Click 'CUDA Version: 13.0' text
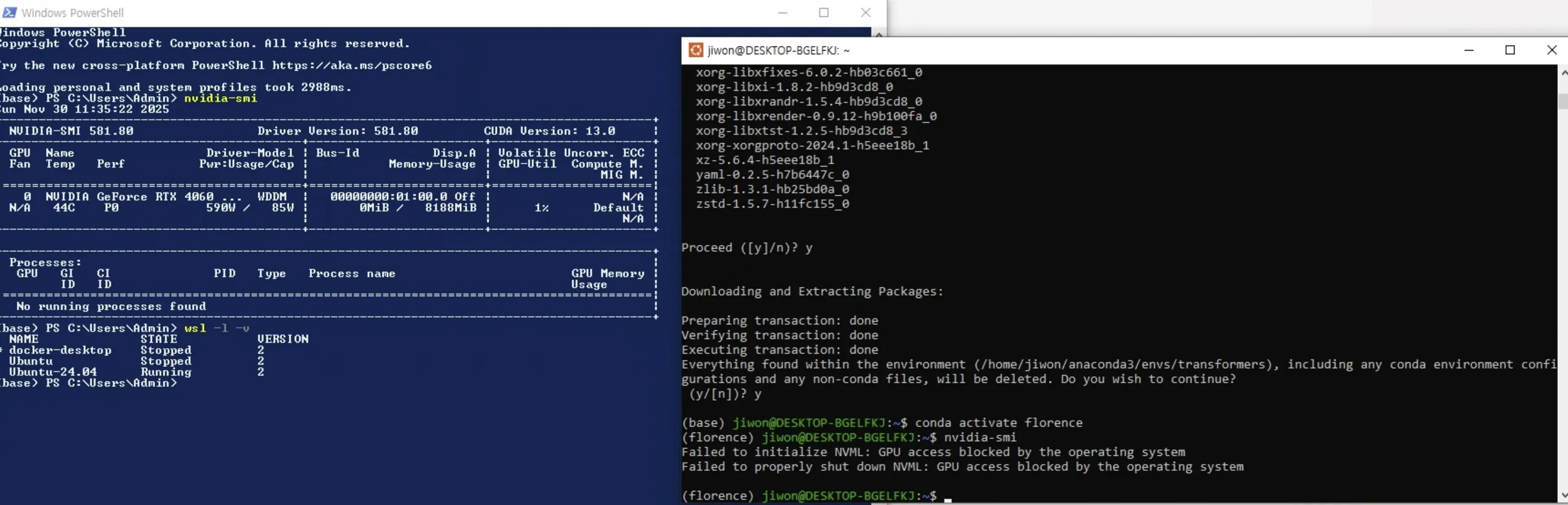This screenshot has width=1568, height=505. point(549,131)
